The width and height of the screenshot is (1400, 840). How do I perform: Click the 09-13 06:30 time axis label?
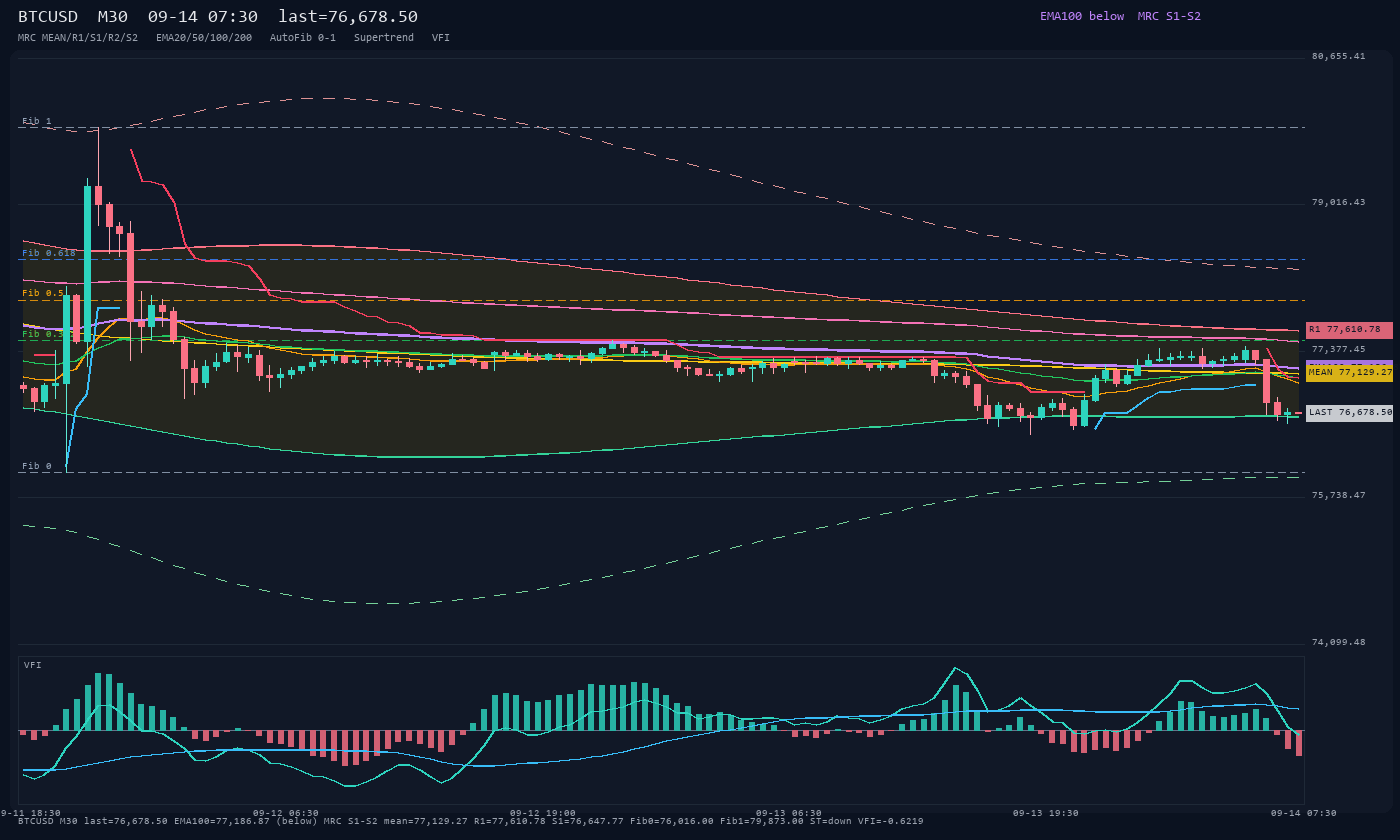[789, 813]
